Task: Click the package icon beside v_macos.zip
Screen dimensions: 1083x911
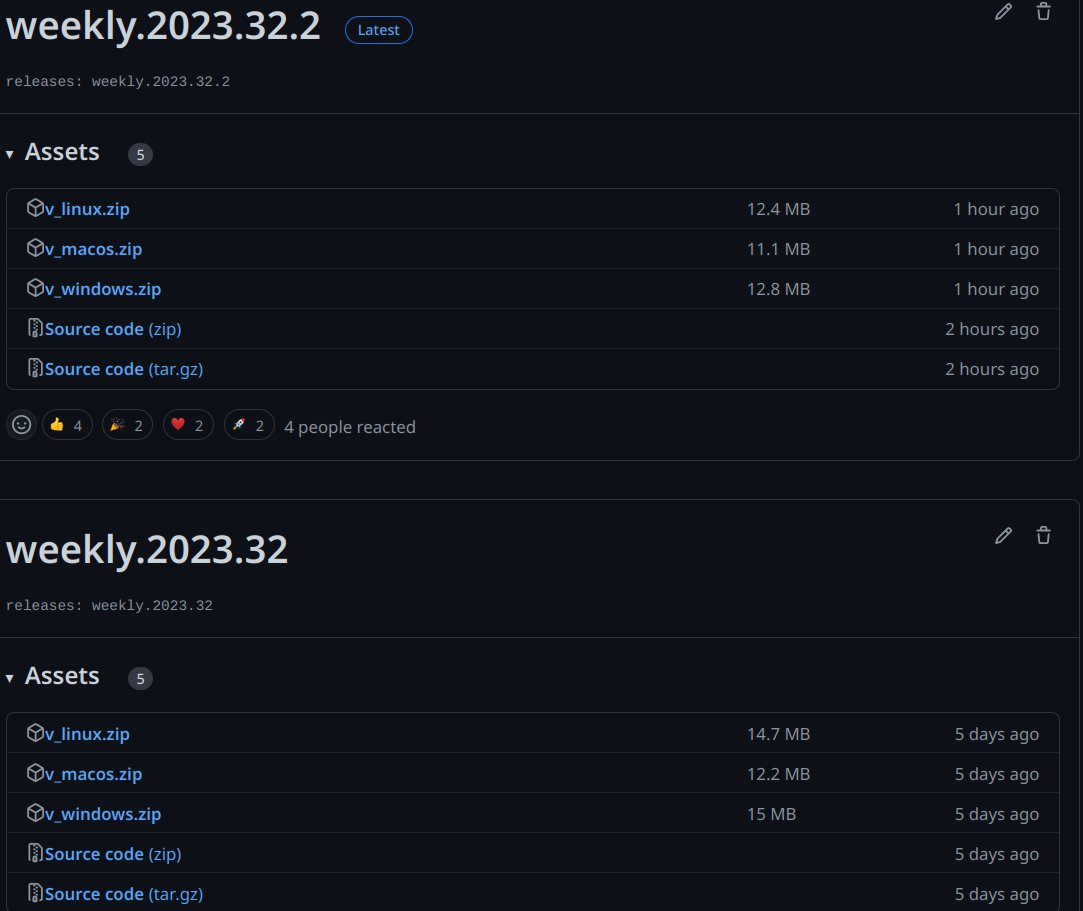Action: (x=34, y=248)
